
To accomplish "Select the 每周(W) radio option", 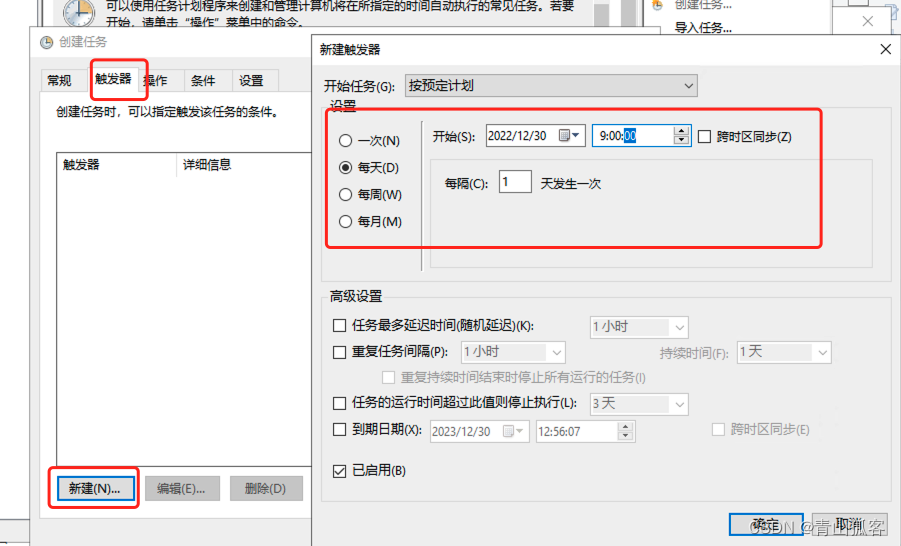I will (345, 194).
